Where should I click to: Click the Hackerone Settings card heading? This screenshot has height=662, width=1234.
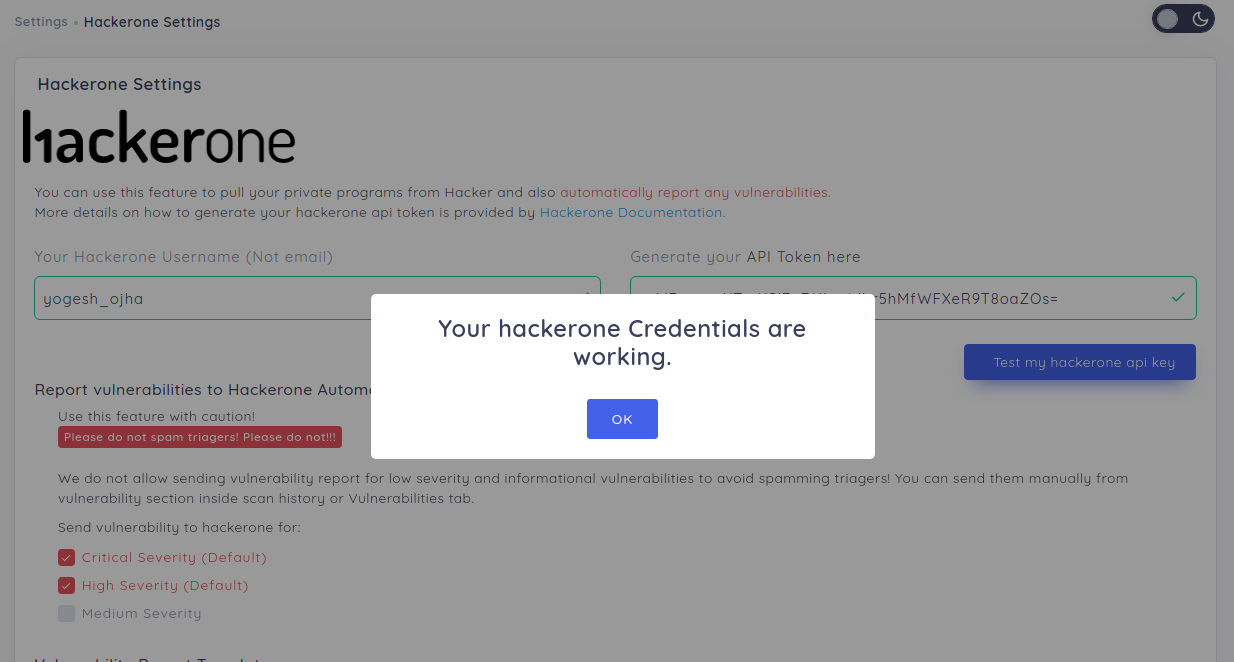tap(119, 85)
